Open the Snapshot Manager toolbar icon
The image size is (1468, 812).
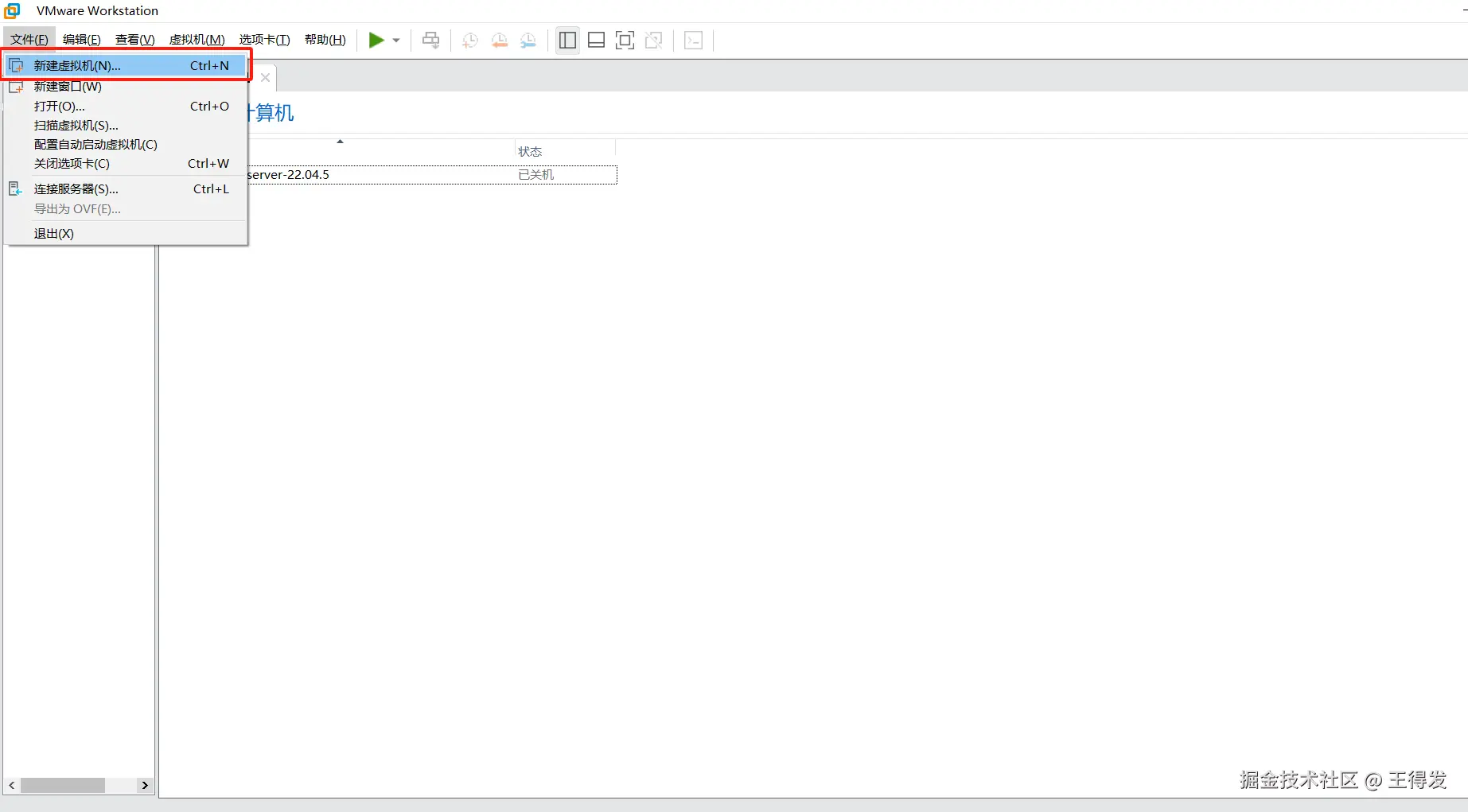(528, 40)
